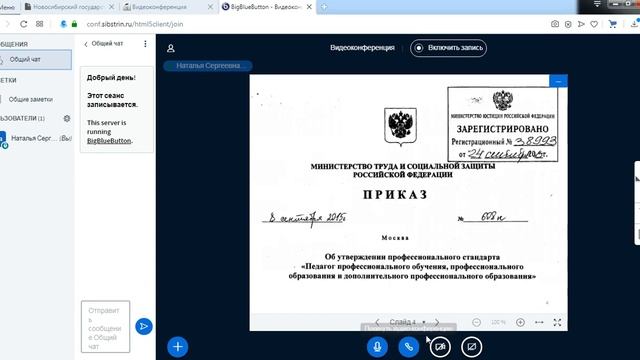Focus the chat message input field
This screenshot has height=360, width=640.
coord(105,327)
